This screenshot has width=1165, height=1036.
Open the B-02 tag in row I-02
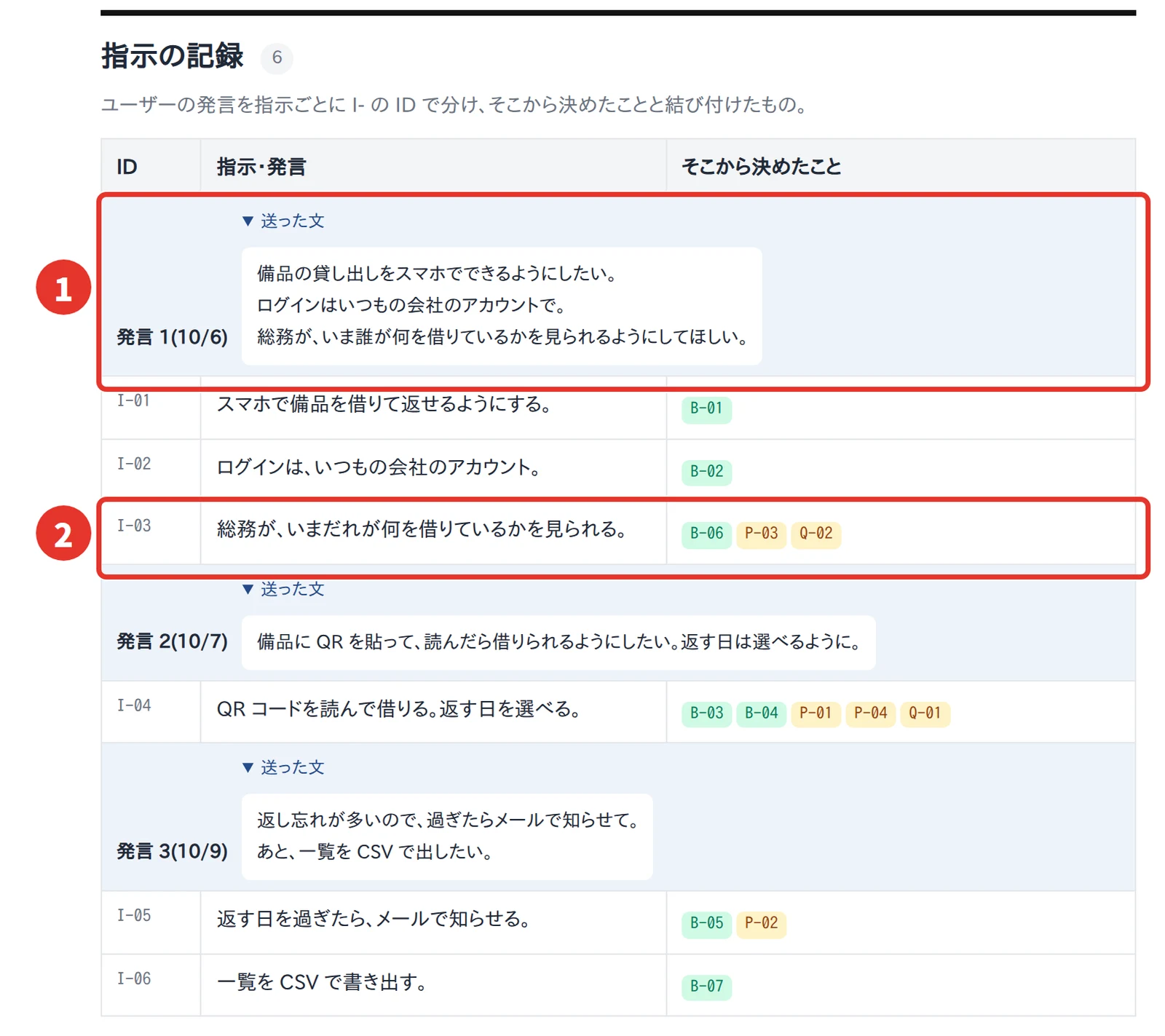point(706,472)
